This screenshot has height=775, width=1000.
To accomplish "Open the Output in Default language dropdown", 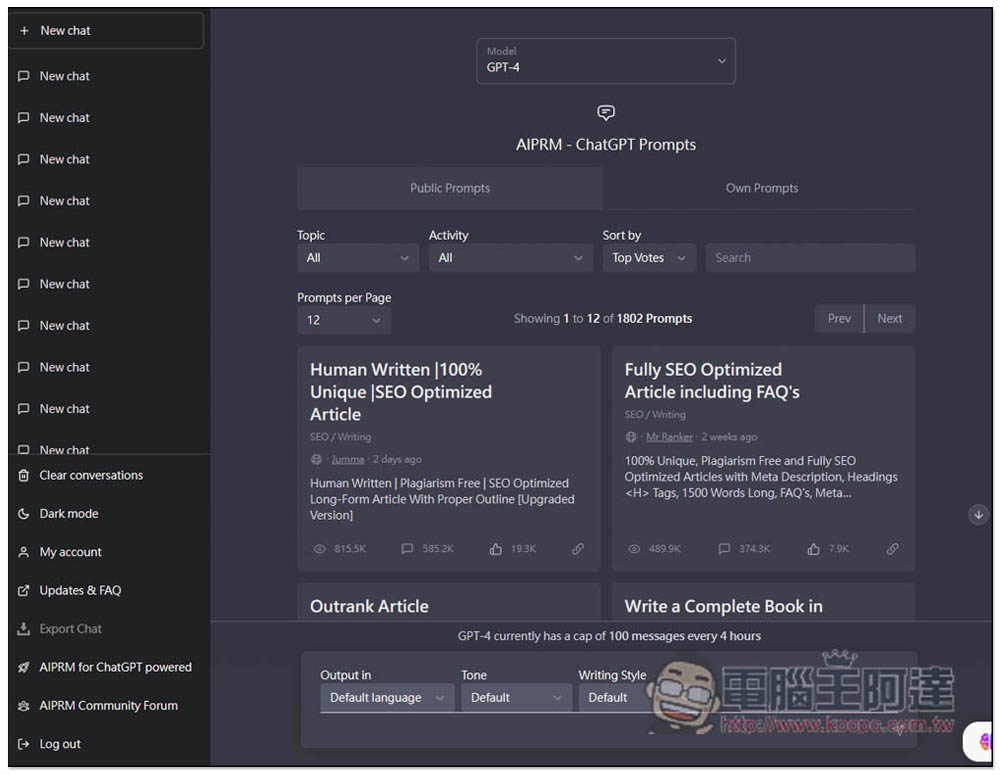I will tap(387, 697).
